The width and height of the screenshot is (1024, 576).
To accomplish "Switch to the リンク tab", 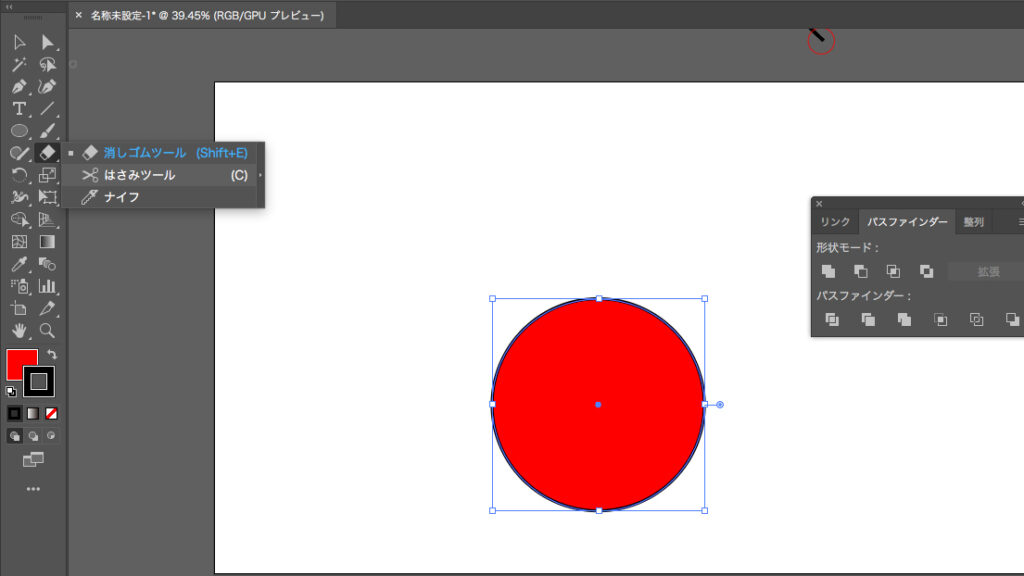I will click(835, 222).
